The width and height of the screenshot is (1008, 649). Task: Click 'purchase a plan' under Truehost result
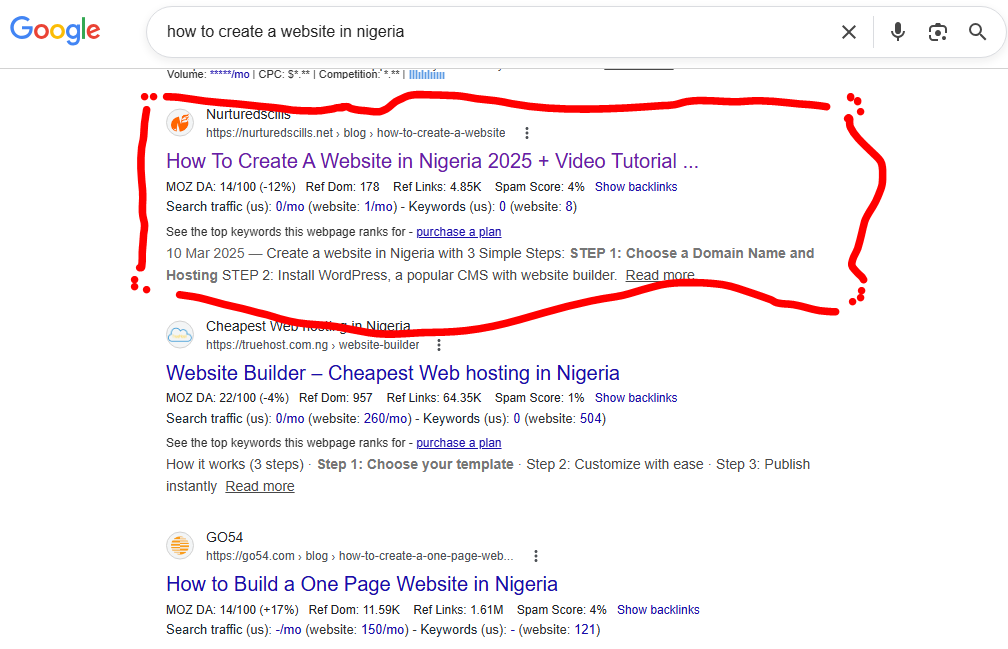[x=458, y=443]
